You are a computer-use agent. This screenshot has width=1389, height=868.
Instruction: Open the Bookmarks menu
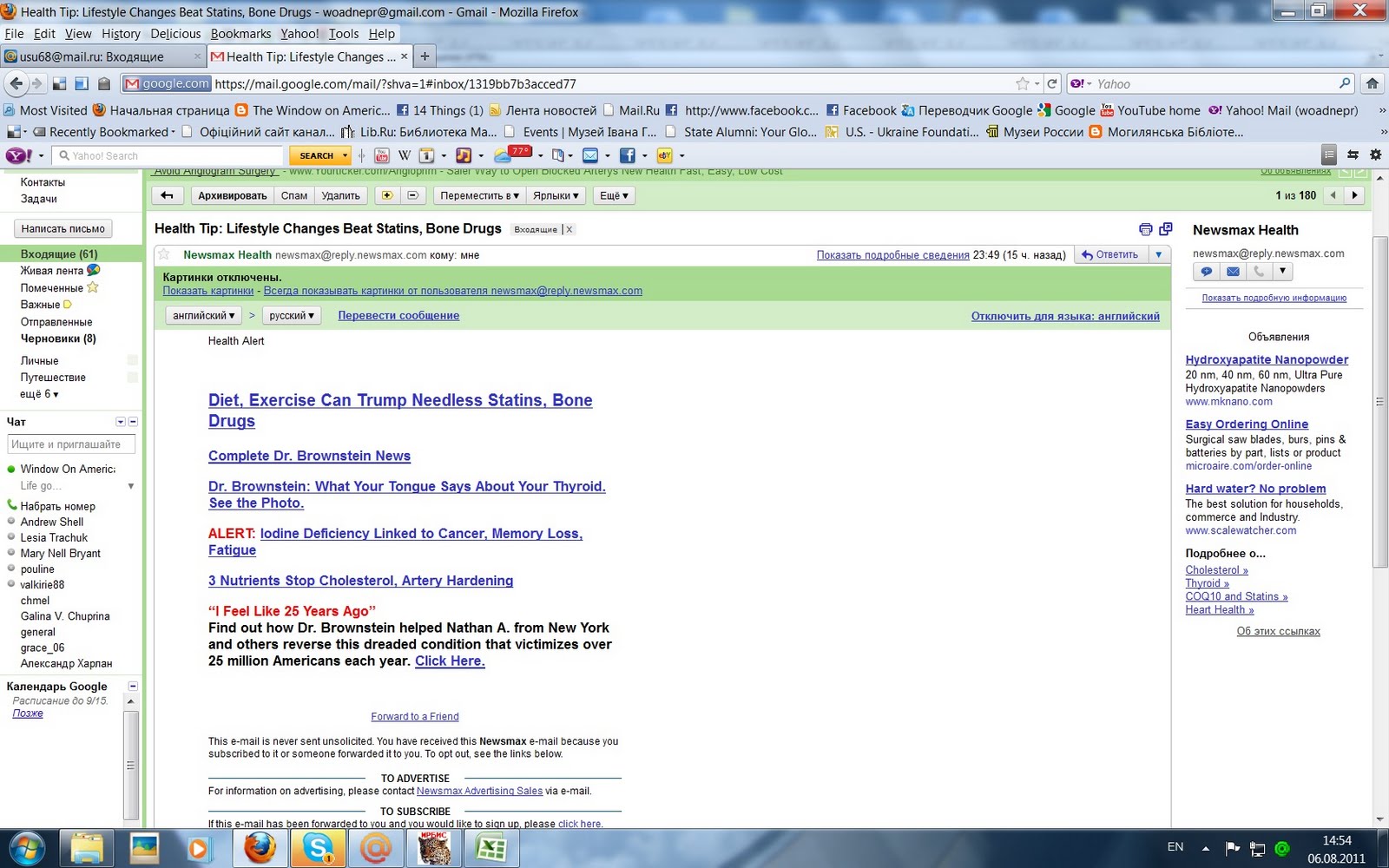(240, 34)
